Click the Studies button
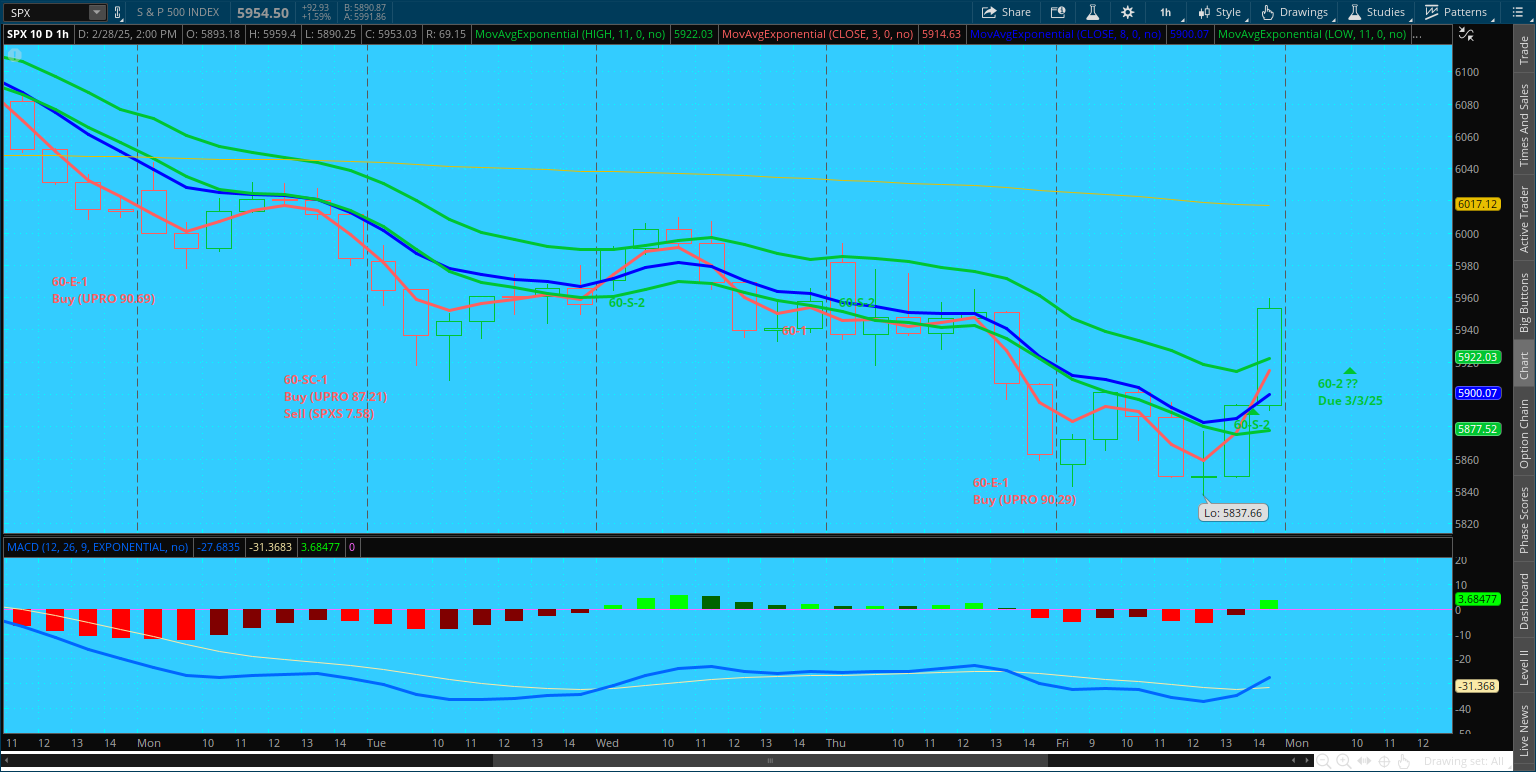 (x=1376, y=12)
